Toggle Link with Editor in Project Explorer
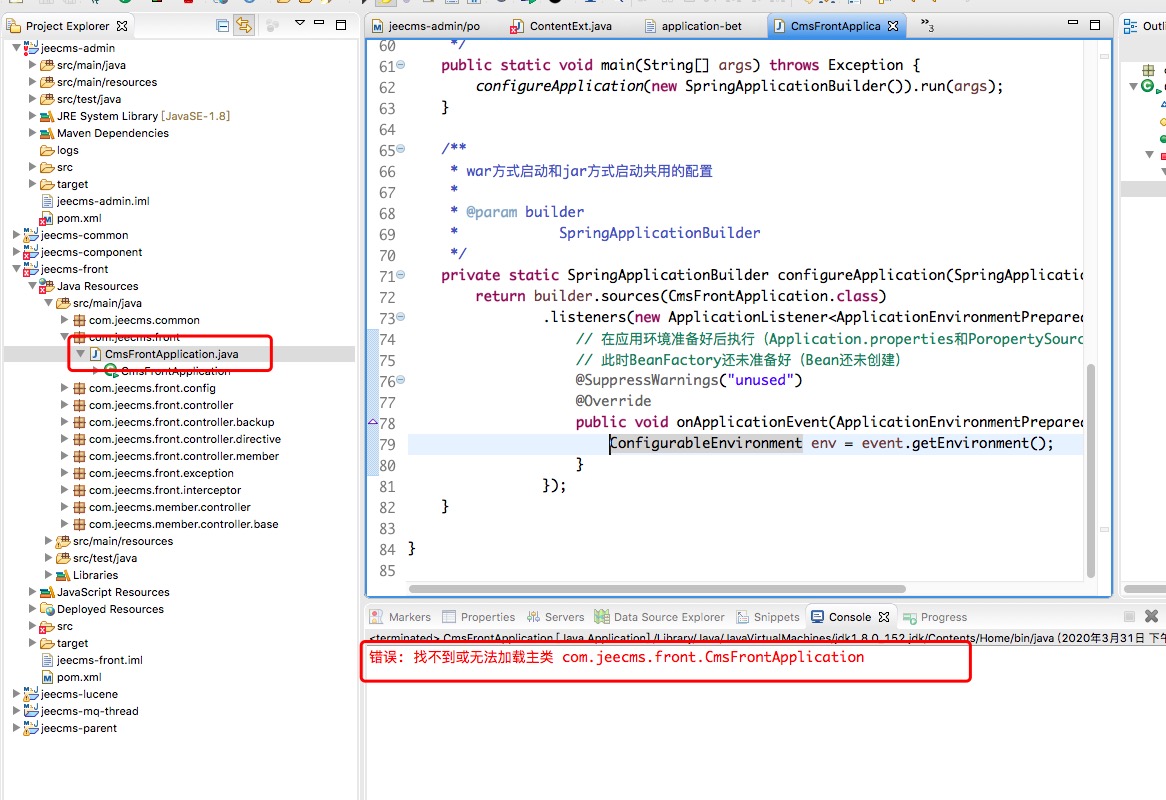This screenshot has height=800, width=1166. 244,26
